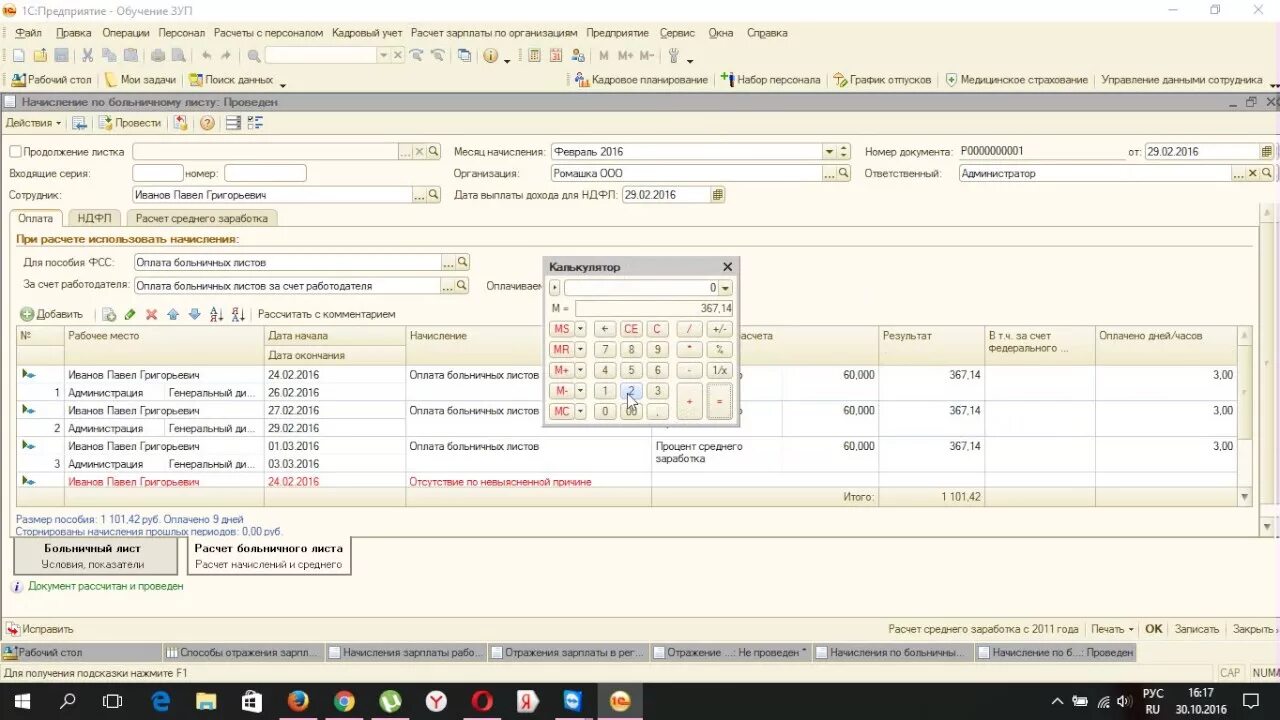Toggle Продолжение листка checkbox
Viewport: 1280px width, 720px height.
click(15, 152)
